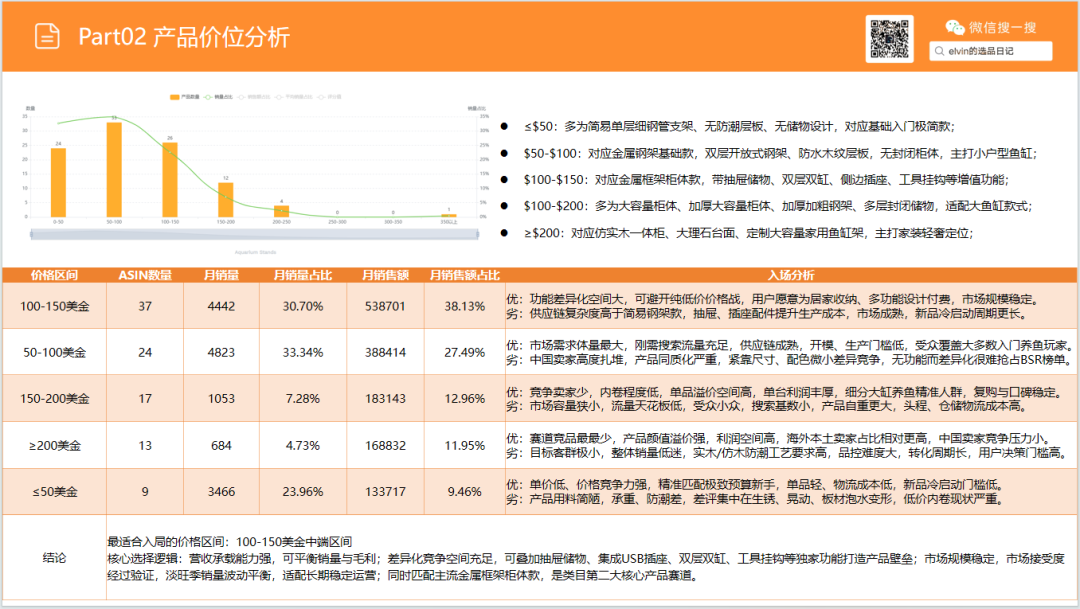Click the monthly sales cell 684
Viewport: 1080px width, 609px height.
221,445
